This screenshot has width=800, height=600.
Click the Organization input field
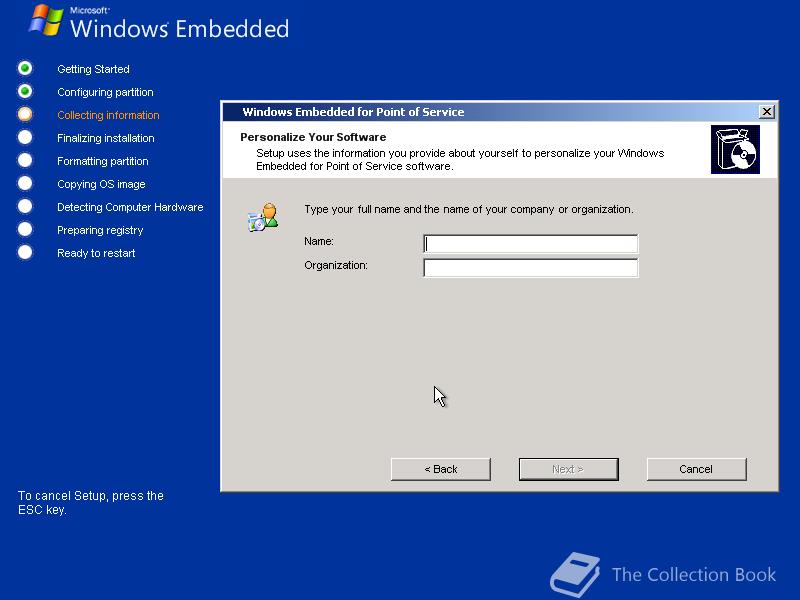point(531,267)
